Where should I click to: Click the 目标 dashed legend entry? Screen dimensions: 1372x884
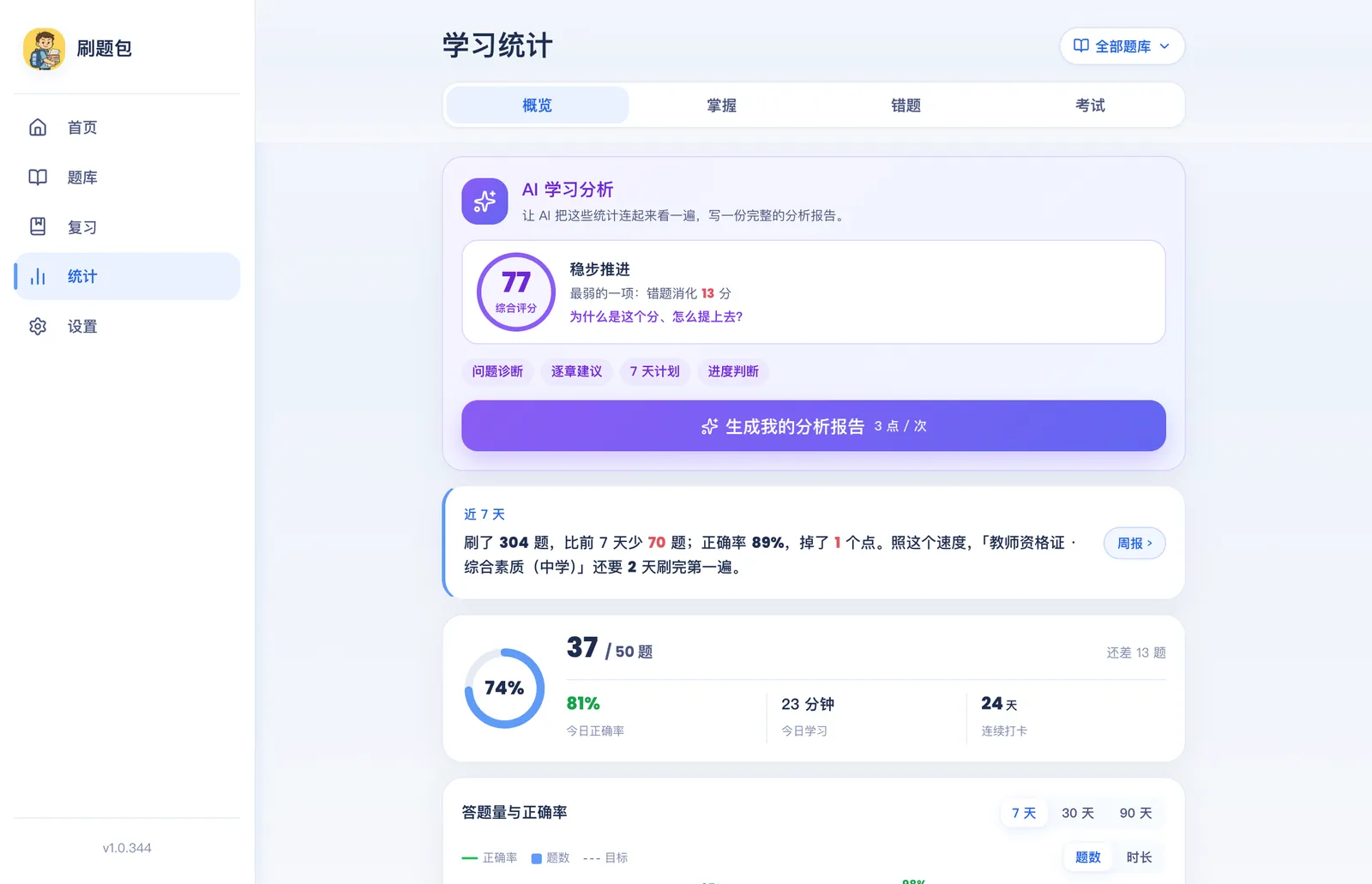(x=605, y=858)
